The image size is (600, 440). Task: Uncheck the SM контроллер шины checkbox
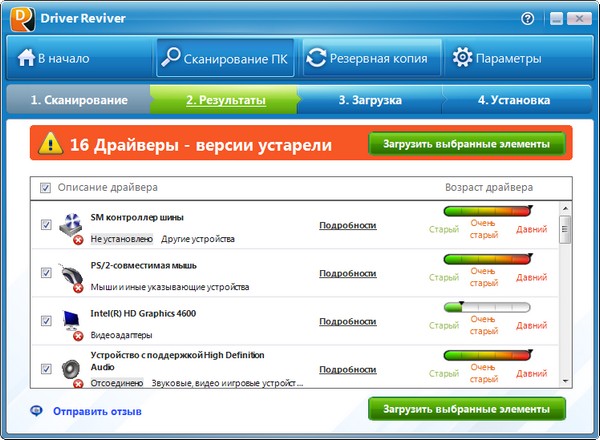[46, 226]
